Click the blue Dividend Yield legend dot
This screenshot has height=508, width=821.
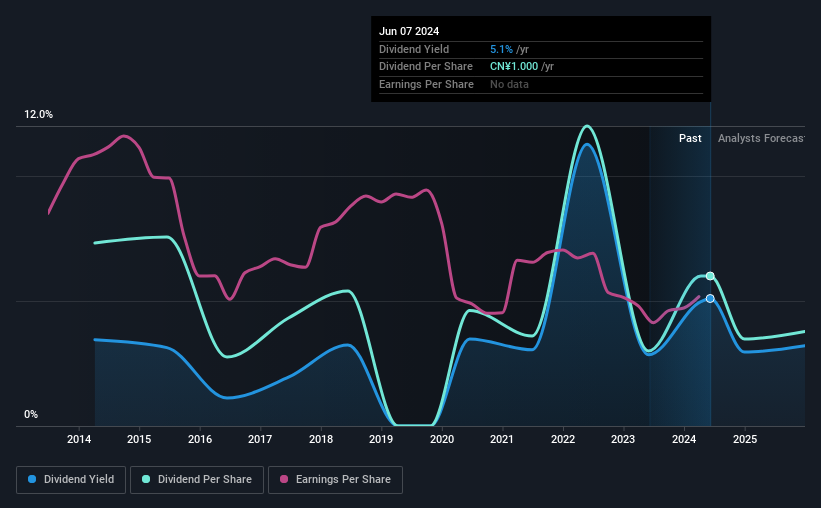(32, 479)
